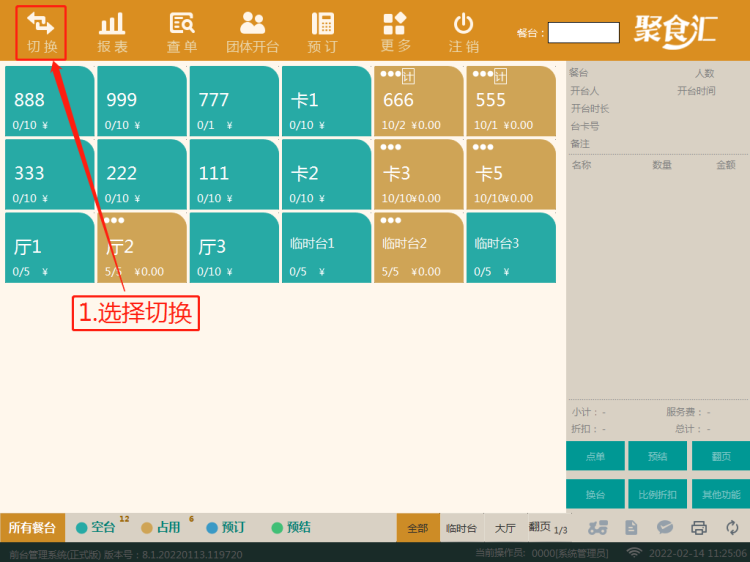Select occupied table 厅2
The width and height of the screenshot is (750, 562).
coord(142,248)
